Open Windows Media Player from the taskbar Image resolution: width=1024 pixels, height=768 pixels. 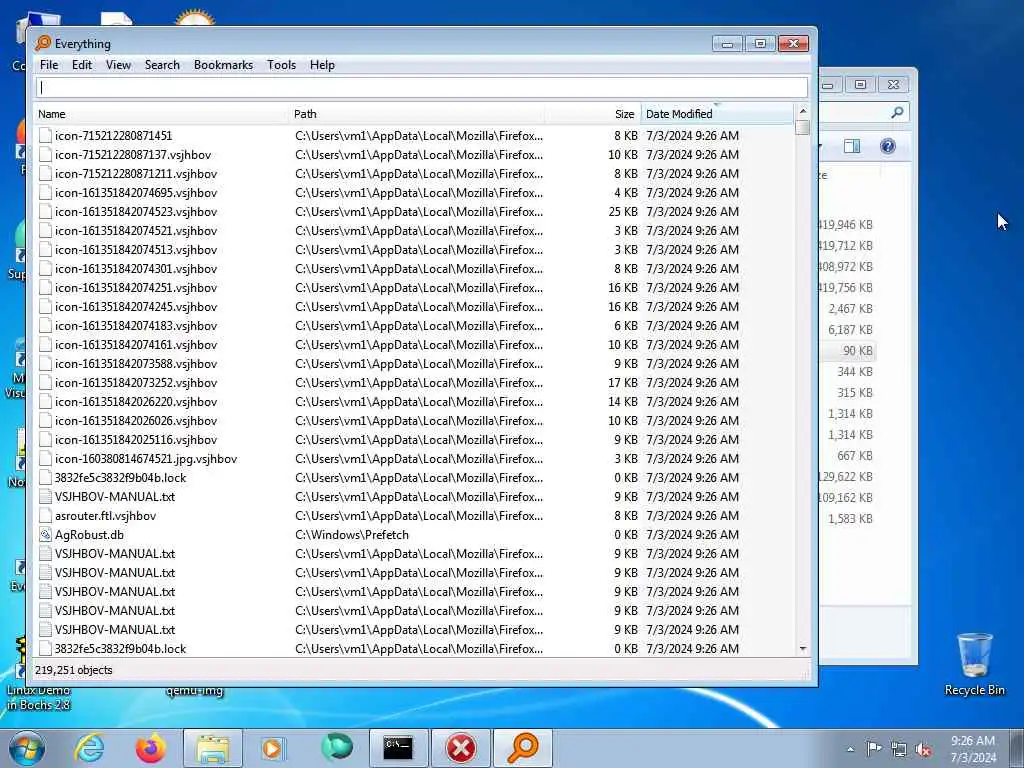(x=273, y=748)
